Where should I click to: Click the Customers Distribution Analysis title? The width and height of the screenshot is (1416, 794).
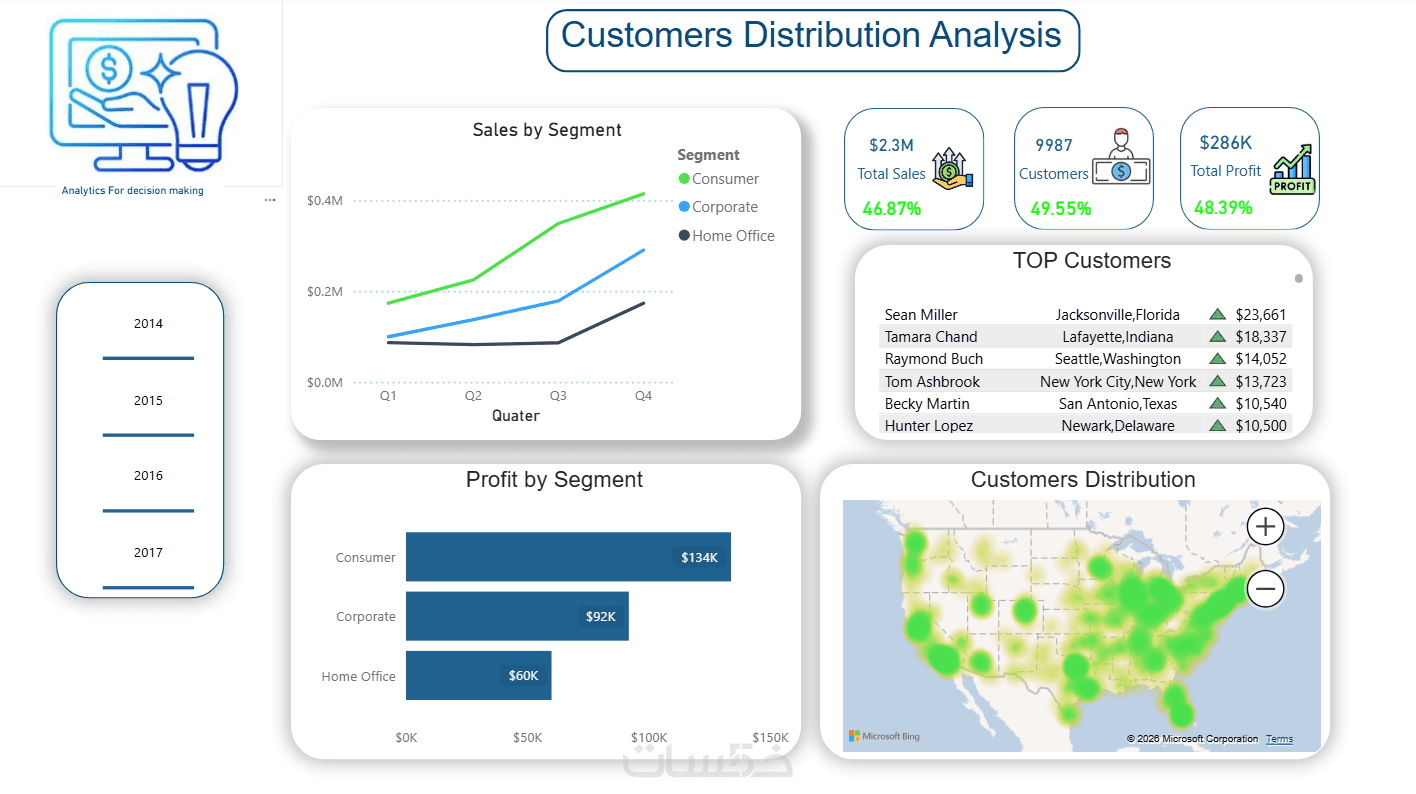pos(811,35)
